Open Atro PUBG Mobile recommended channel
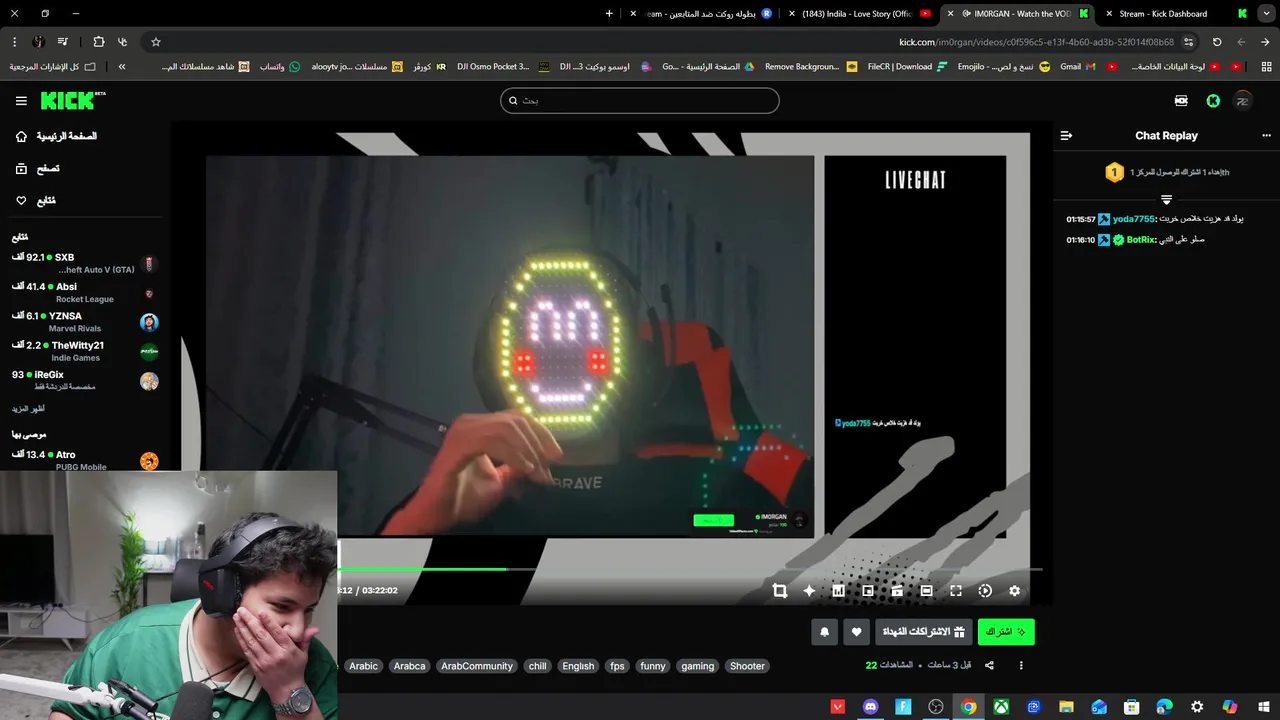This screenshot has height=720, width=1280. (x=85, y=461)
